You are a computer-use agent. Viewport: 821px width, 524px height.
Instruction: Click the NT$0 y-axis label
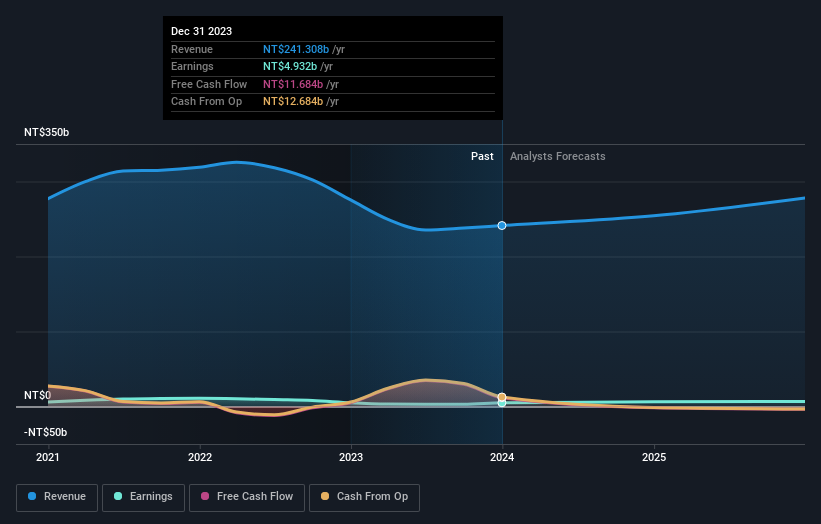pyautogui.click(x=38, y=395)
